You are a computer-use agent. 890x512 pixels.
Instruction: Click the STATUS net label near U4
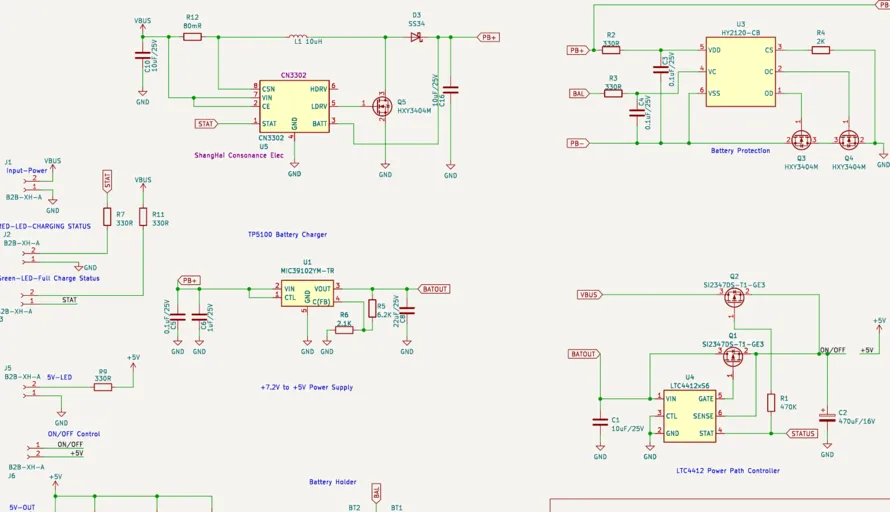(803, 434)
